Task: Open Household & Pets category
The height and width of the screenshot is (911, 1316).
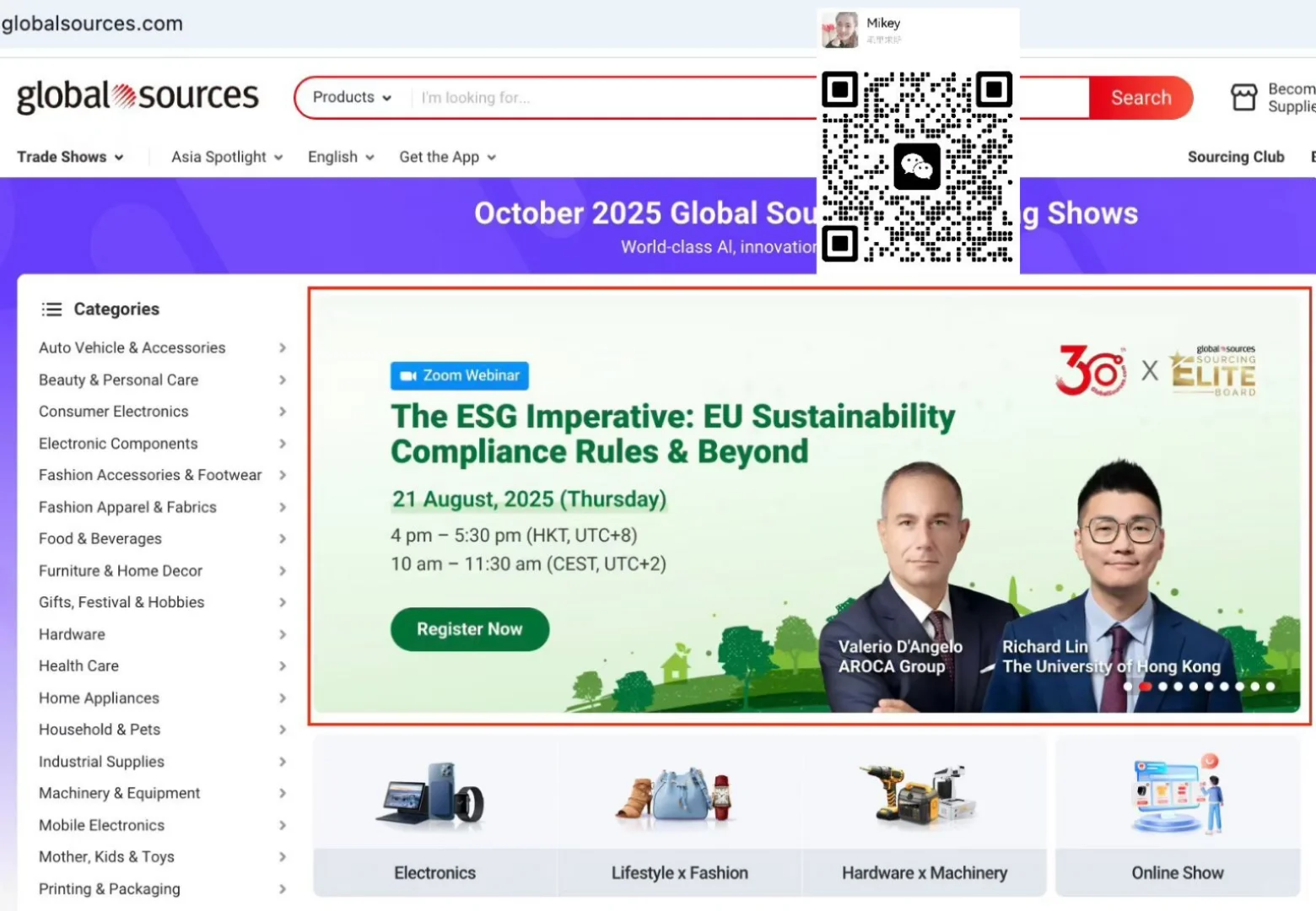Action: (x=100, y=730)
